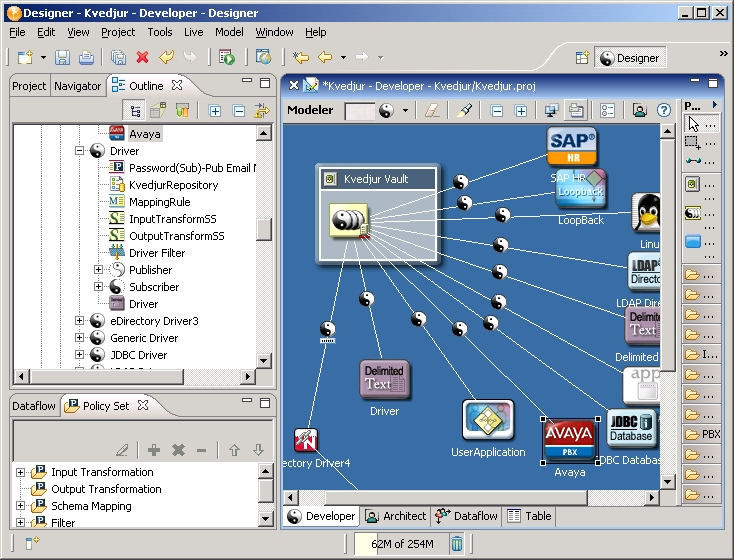Select the Designer perspective button
The width and height of the screenshot is (734, 560).
coord(630,58)
